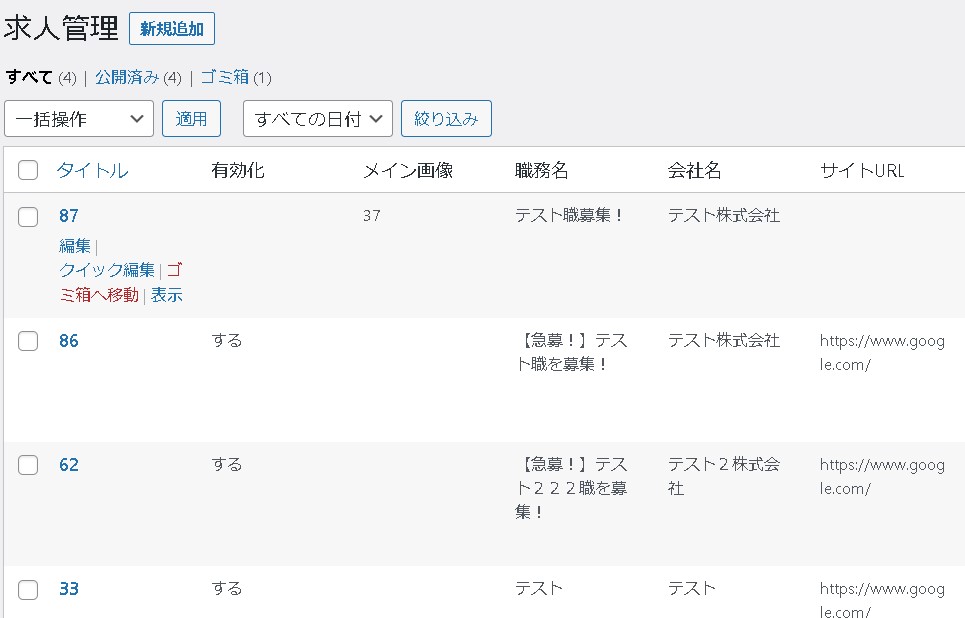Image resolution: width=965 pixels, height=618 pixels.
Task: Sort the table by タイトル column
Action: (92, 170)
